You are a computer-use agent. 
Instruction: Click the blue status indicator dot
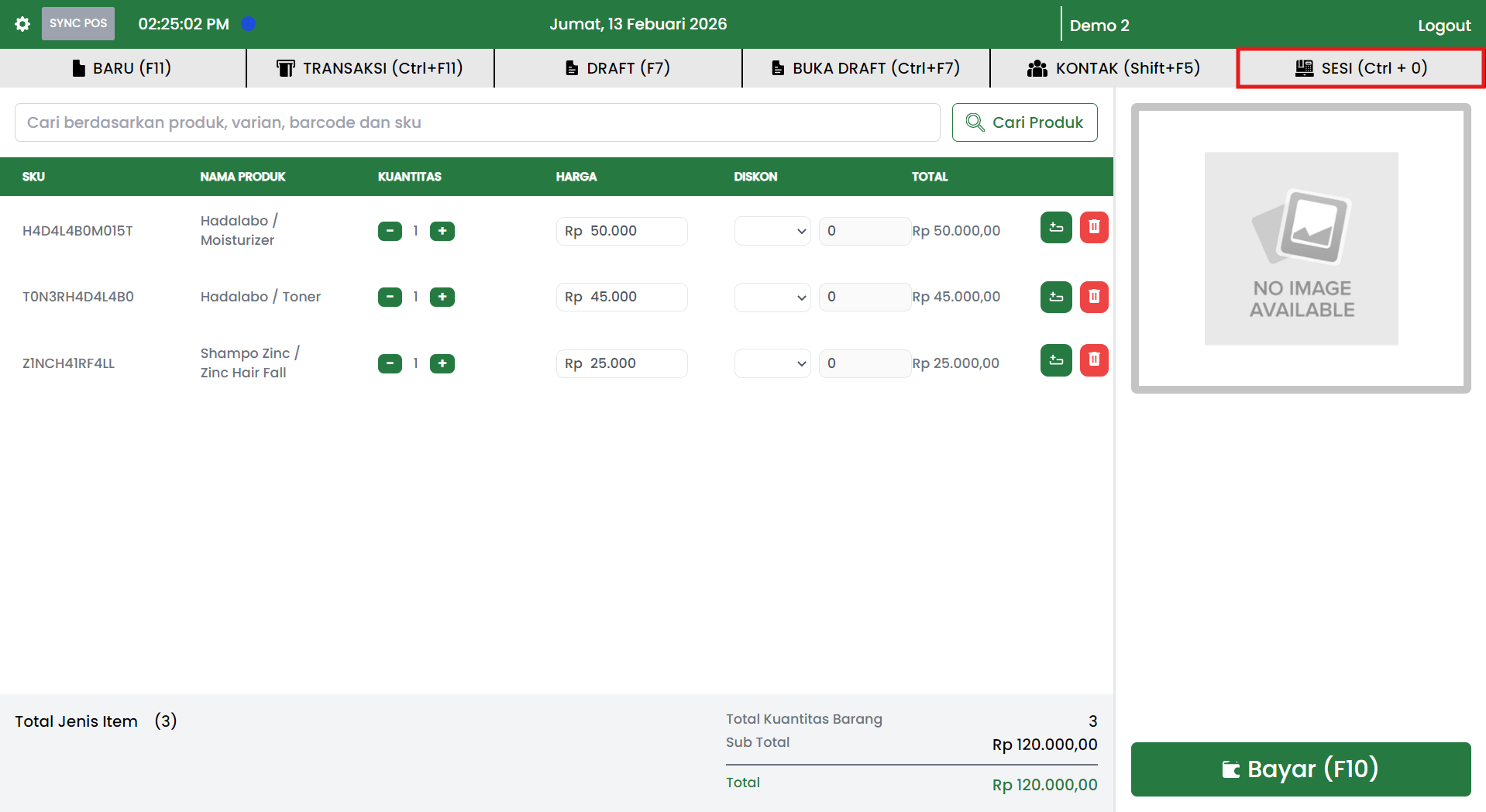tap(248, 24)
